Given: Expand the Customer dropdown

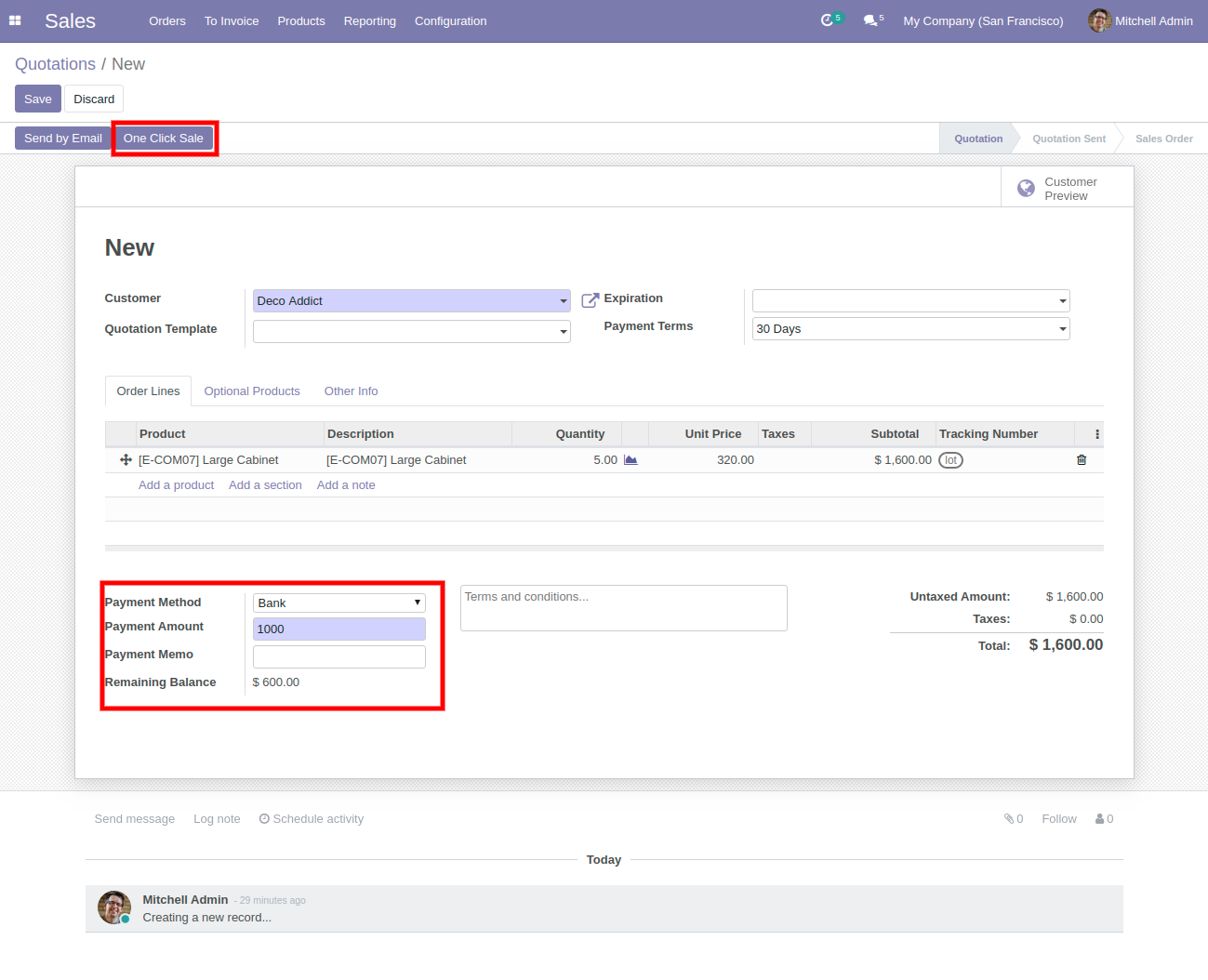Looking at the screenshot, I should tap(563, 301).
